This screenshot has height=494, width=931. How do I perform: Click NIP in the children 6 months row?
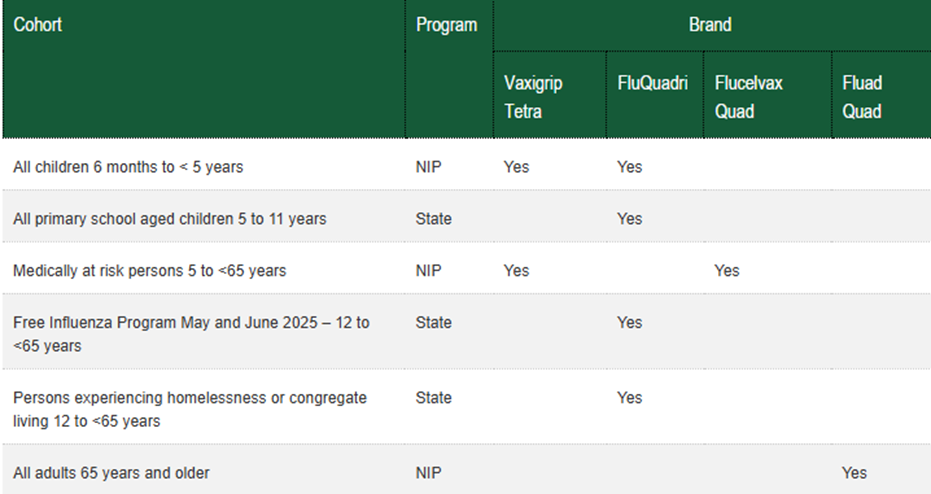pyautogui.click(x=428, y=167)
